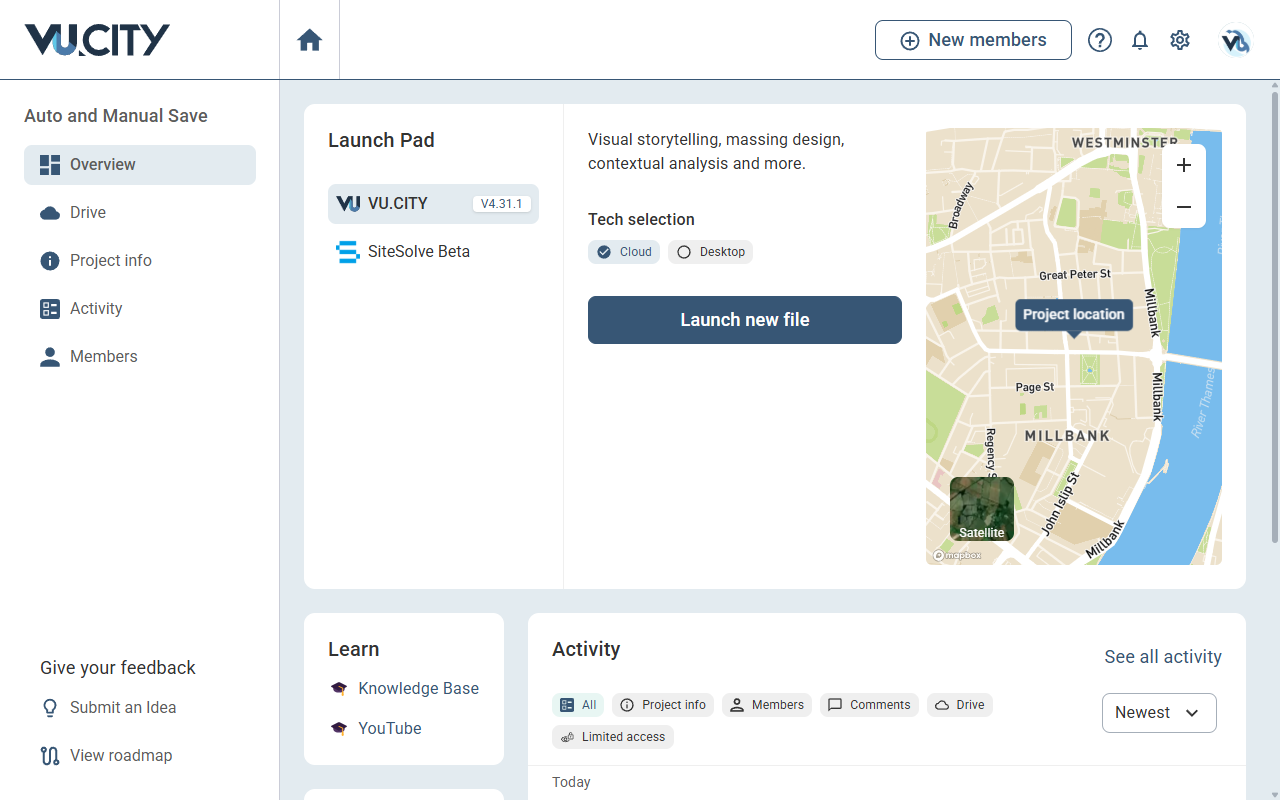
Task: Click the mapbox logo on the map
Action: point(958,555)
